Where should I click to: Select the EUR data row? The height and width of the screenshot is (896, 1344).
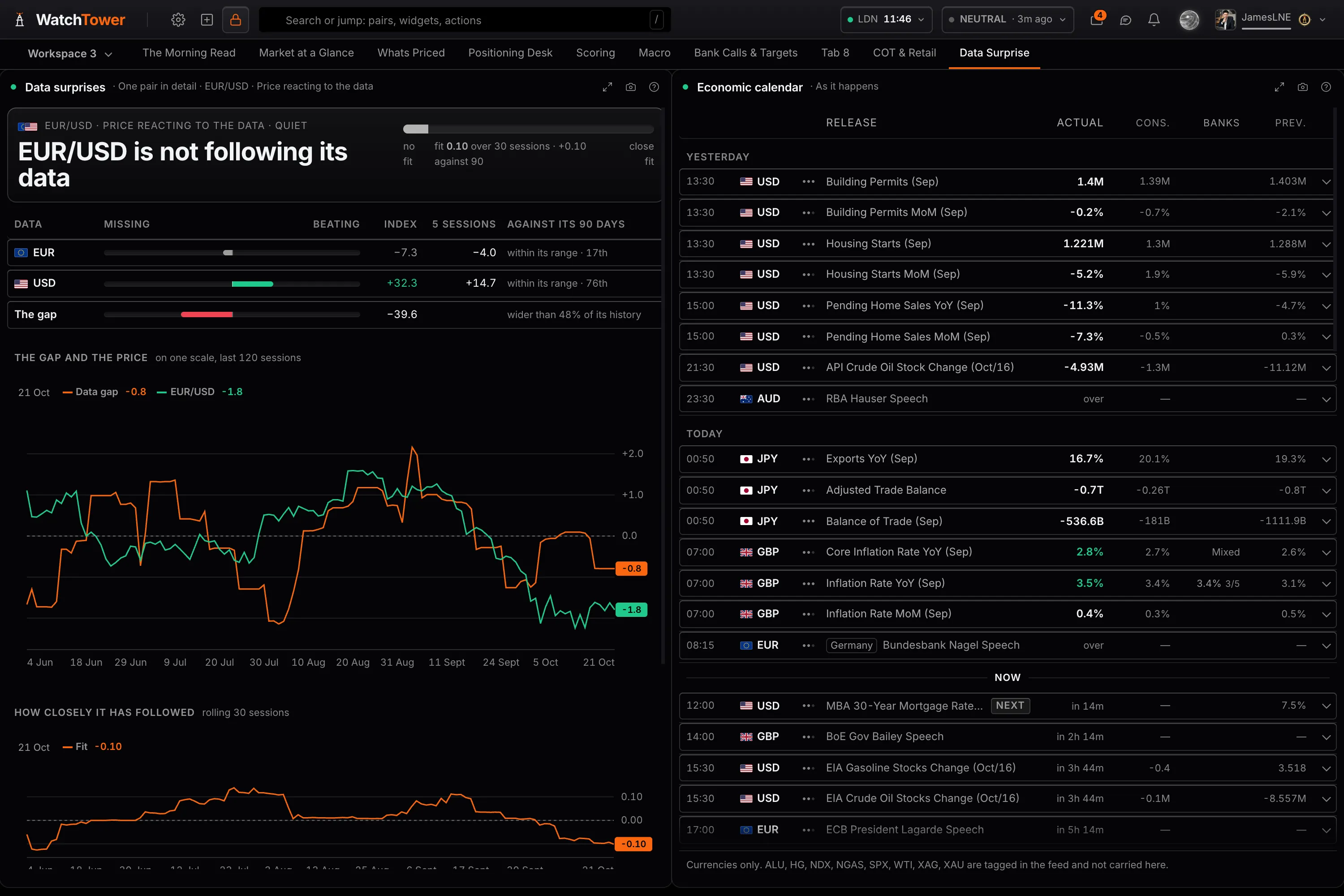[334, 253]
